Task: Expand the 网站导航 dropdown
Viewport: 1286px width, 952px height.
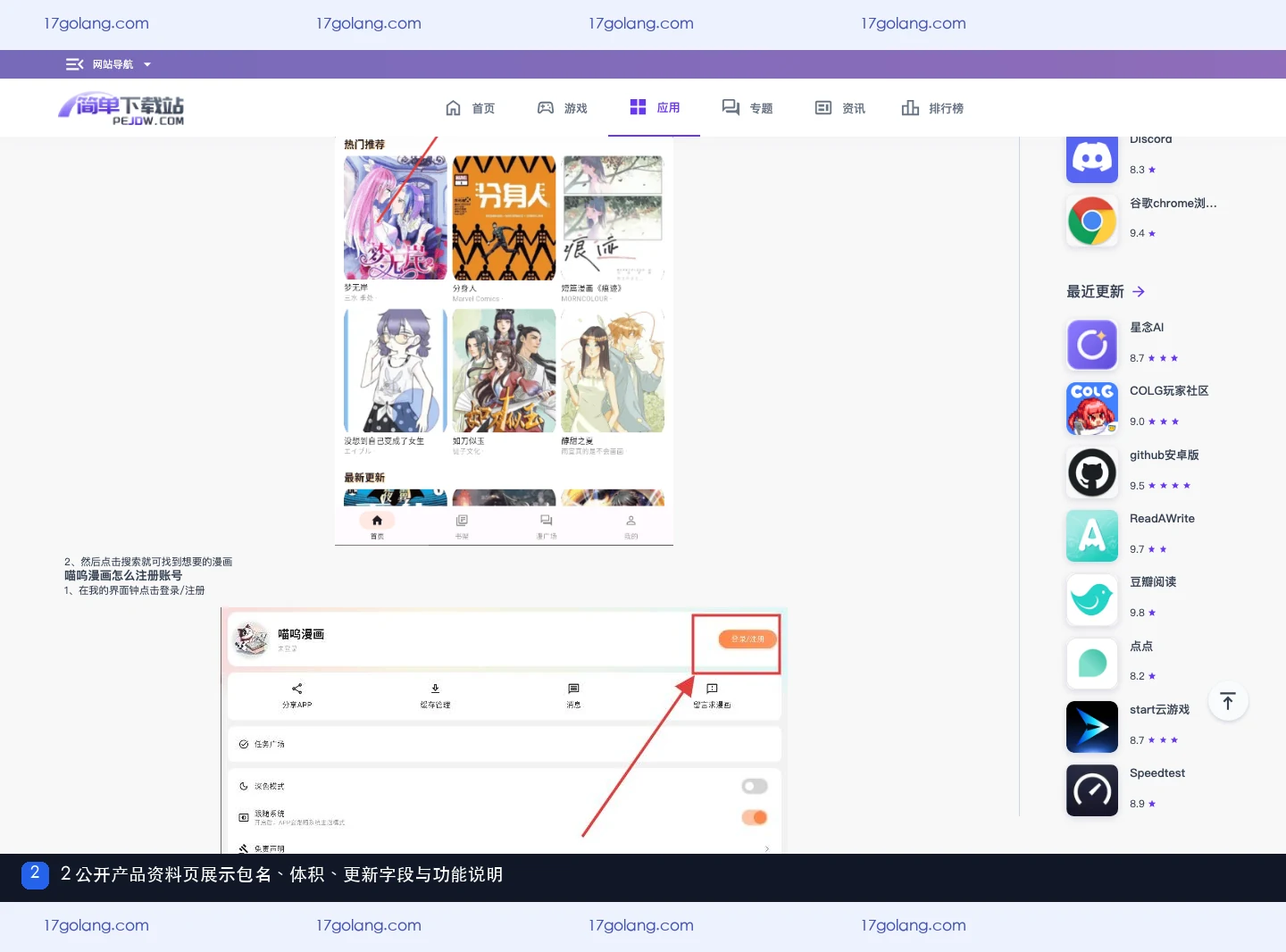Action: (109, 64)
